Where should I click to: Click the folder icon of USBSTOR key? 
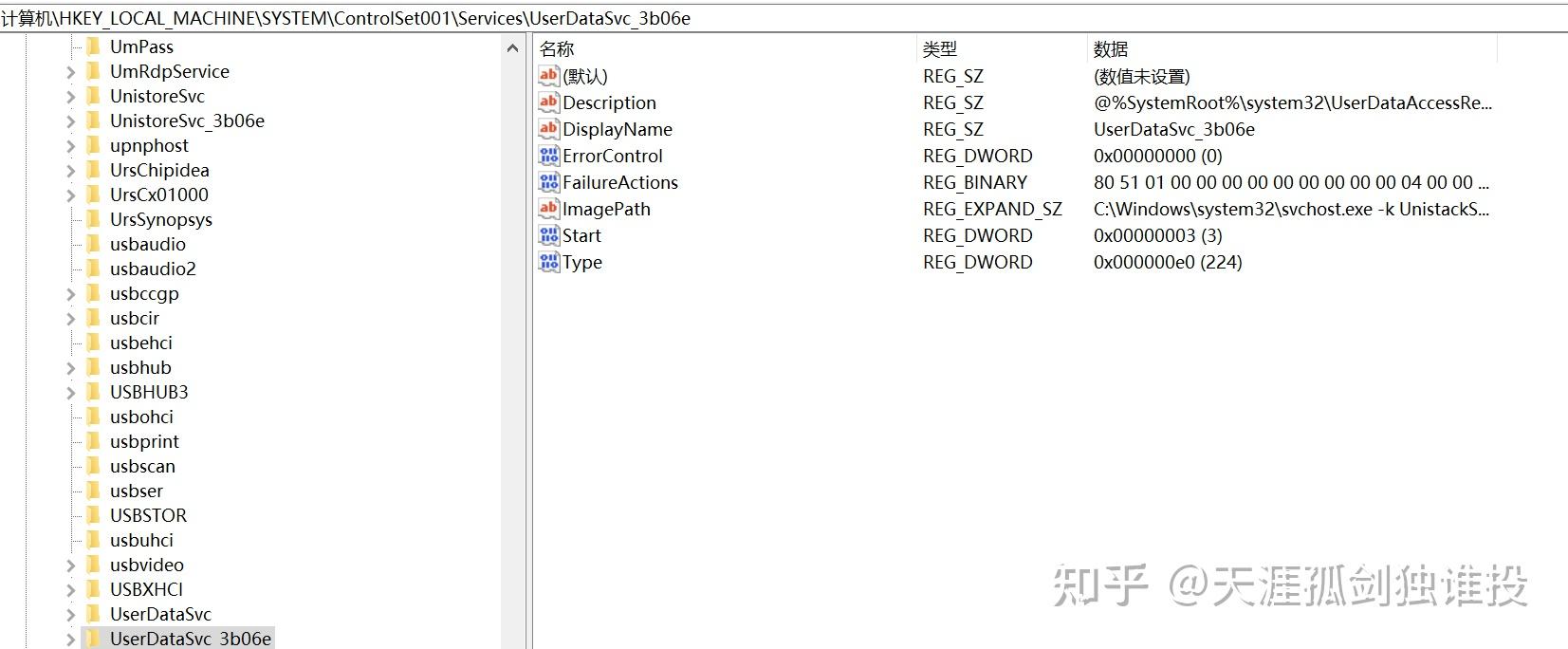coord(93,515)
